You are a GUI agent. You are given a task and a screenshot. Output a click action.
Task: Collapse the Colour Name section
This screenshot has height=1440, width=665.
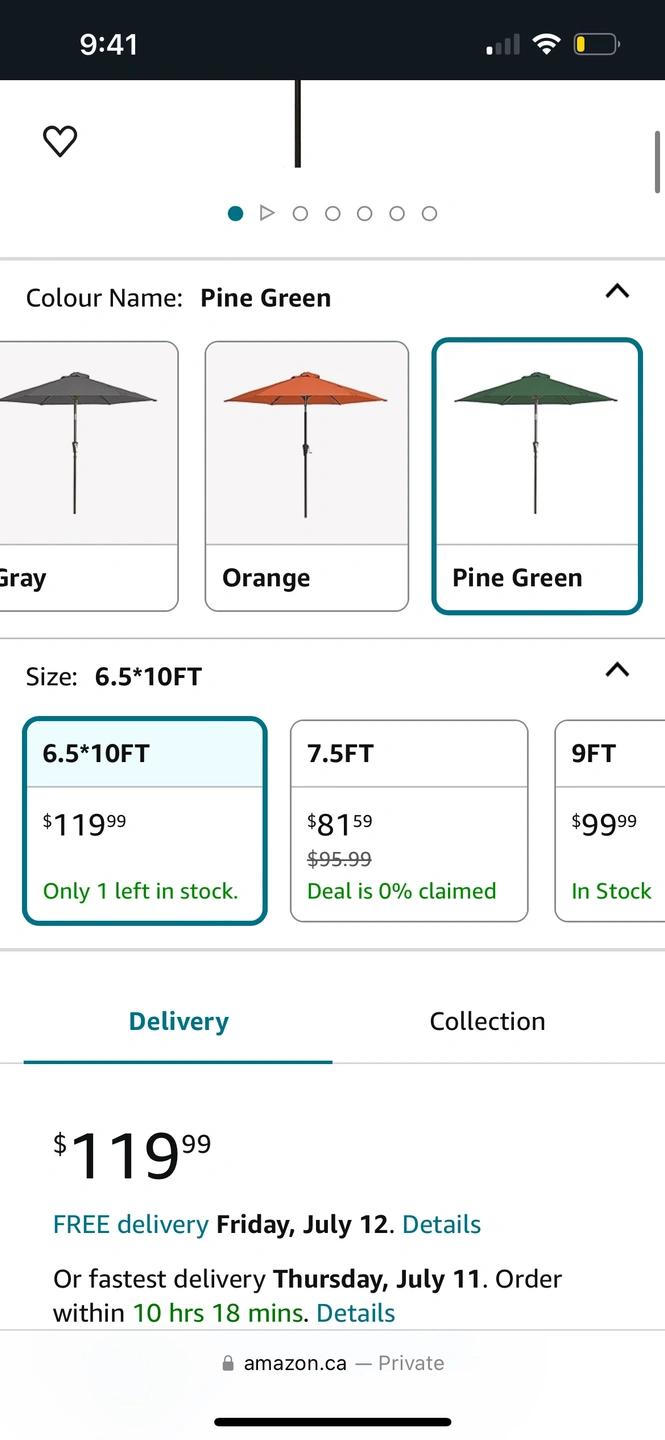click(x=617, y=292)
